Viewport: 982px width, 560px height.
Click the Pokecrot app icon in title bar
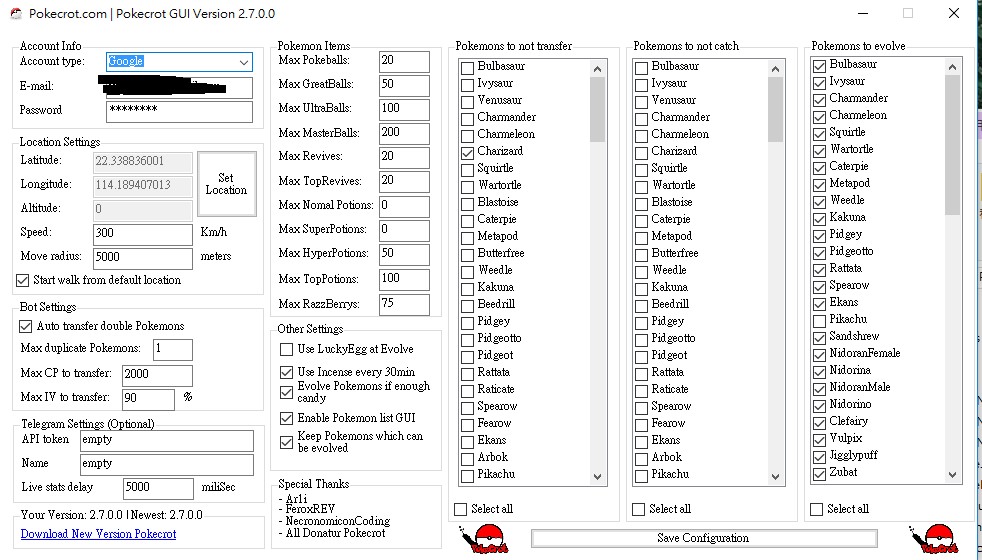16,14
